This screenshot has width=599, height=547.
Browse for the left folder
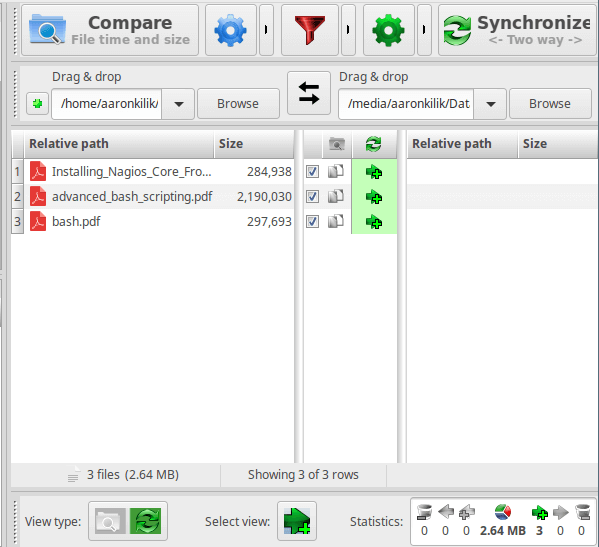[x=238, y=104]
